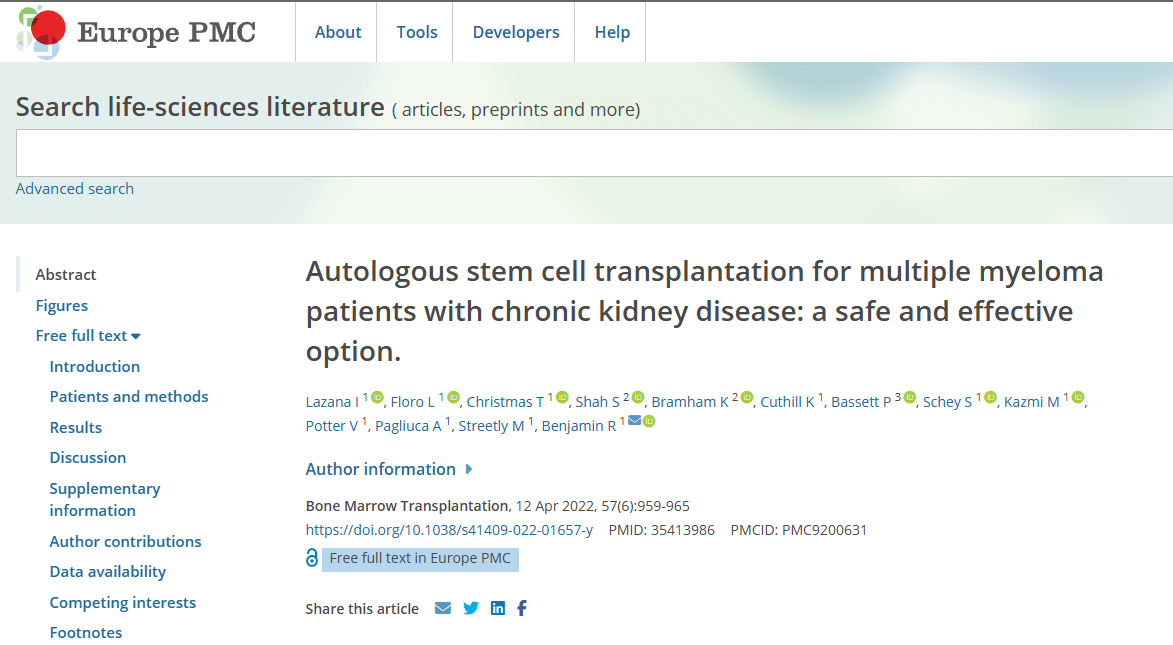Jump to Results section in sidebar
The width and height of the screenshot is (1173, 645).
[76, 427]
